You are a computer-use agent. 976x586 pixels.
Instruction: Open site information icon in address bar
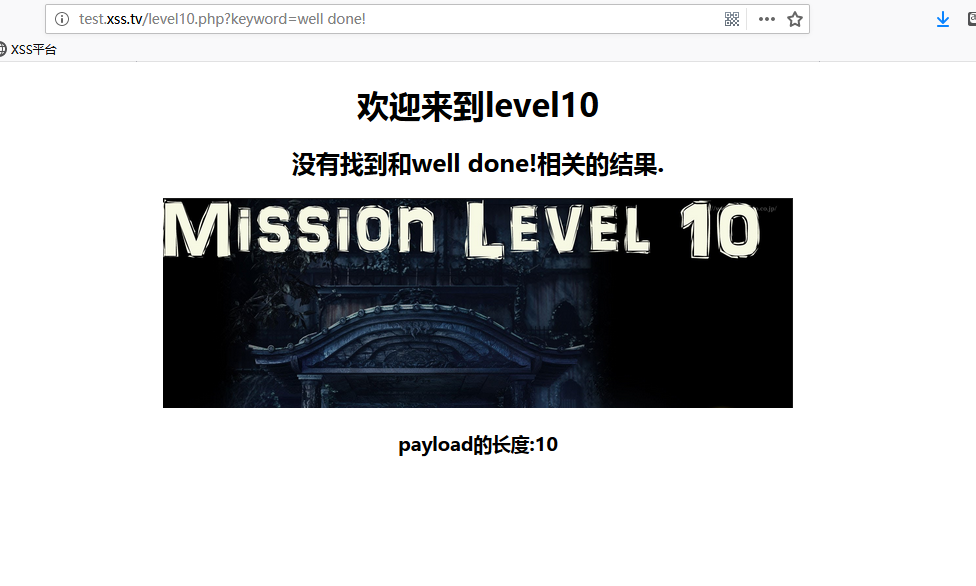[x=62, y=19]
